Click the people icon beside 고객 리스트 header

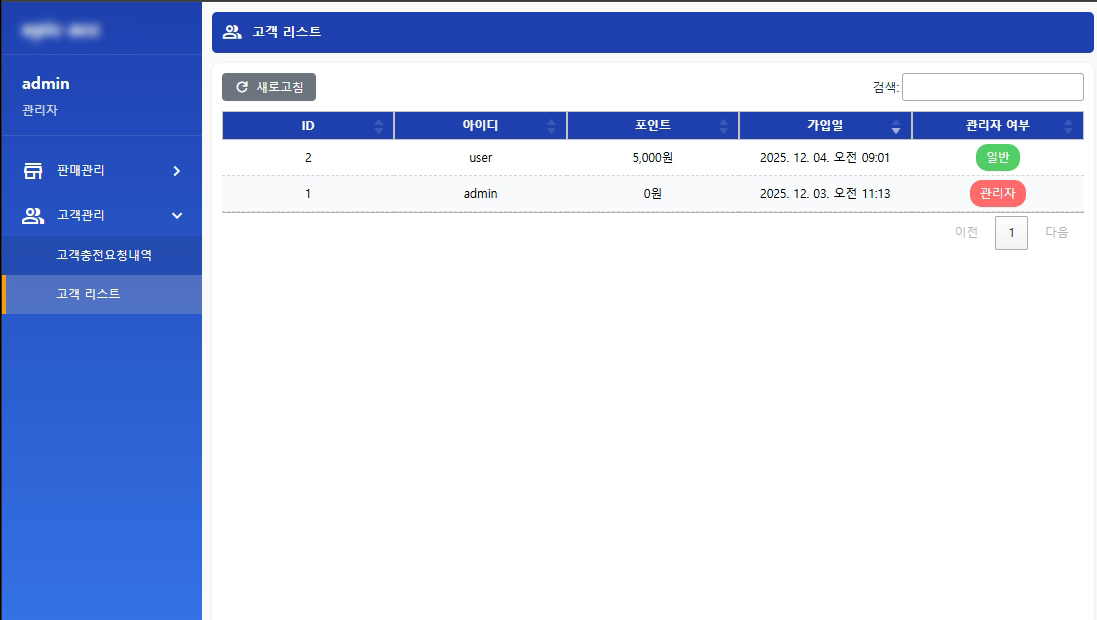pos(231,31)
